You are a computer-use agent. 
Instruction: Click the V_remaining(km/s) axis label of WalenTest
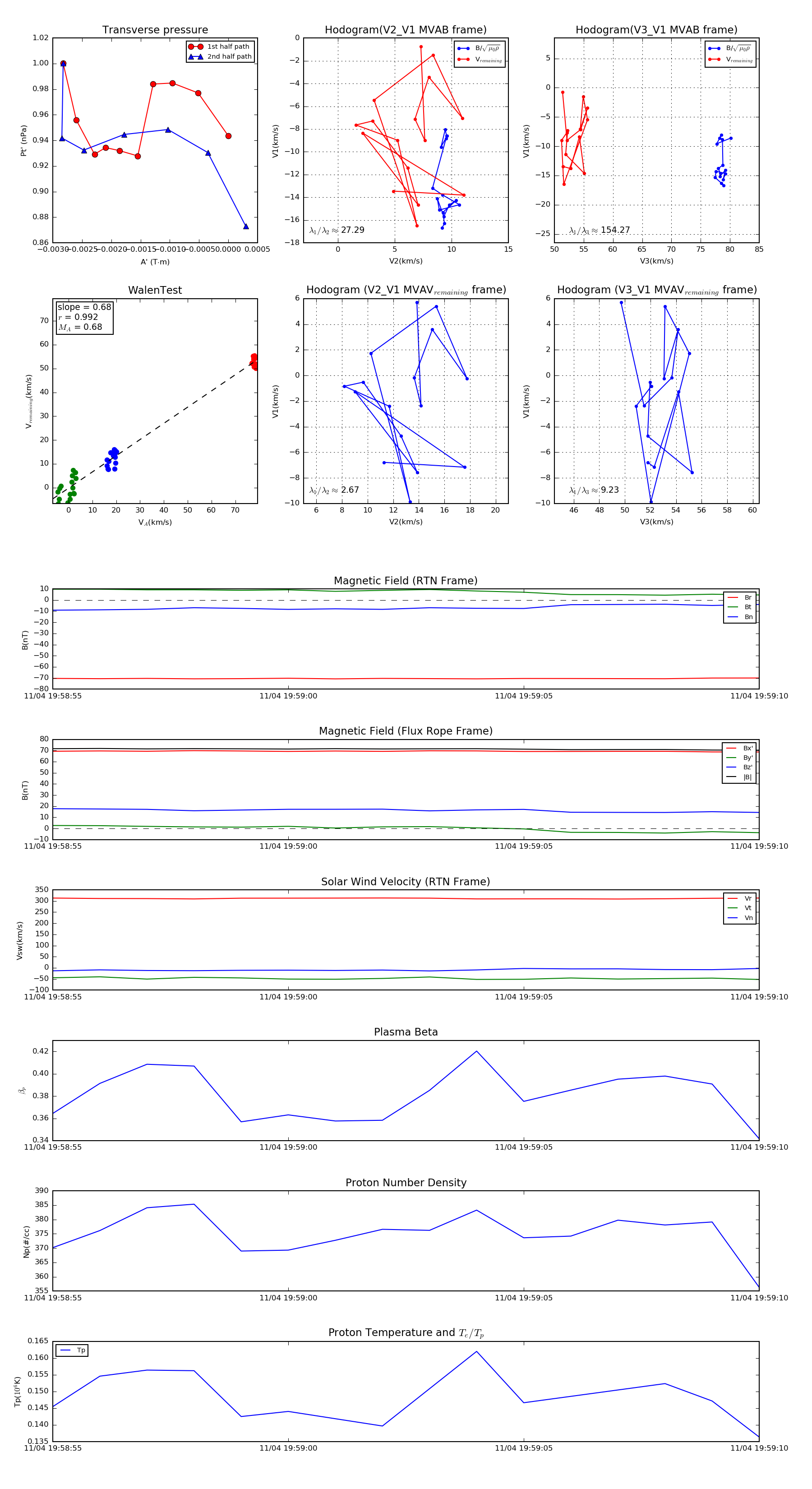click(x=28, y=401)
